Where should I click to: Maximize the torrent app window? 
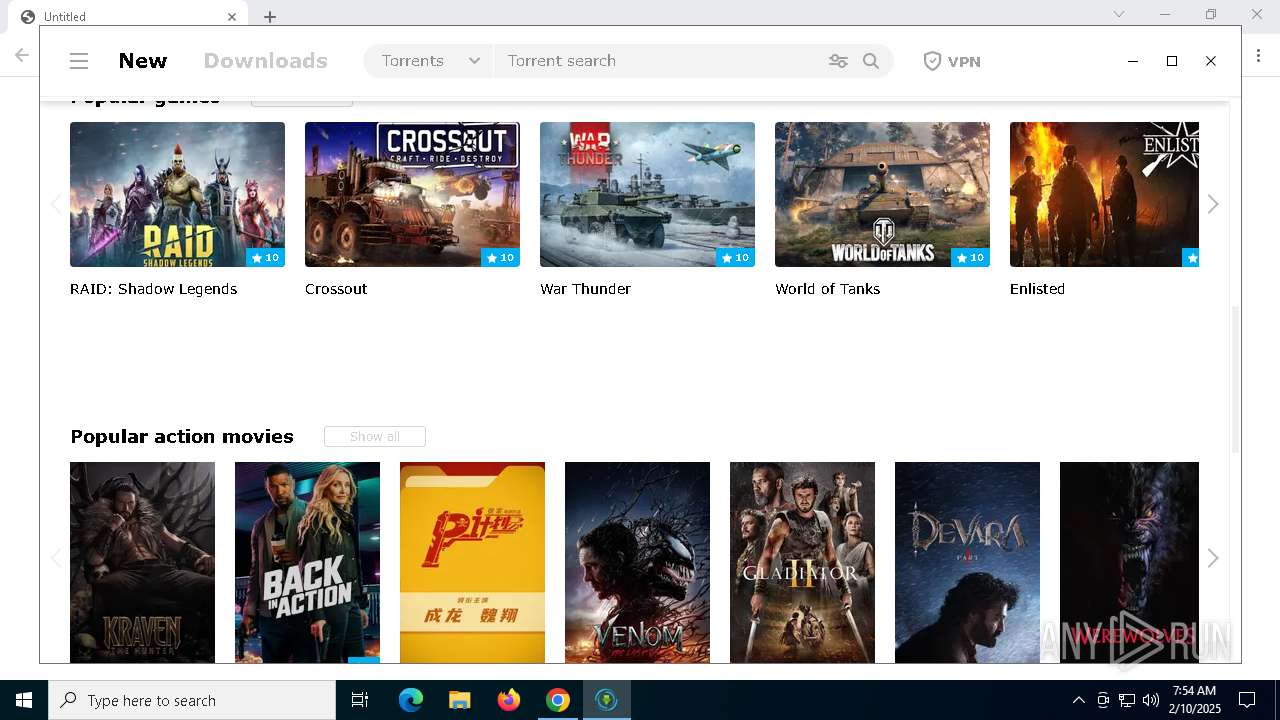click(x=1172, y=61)
